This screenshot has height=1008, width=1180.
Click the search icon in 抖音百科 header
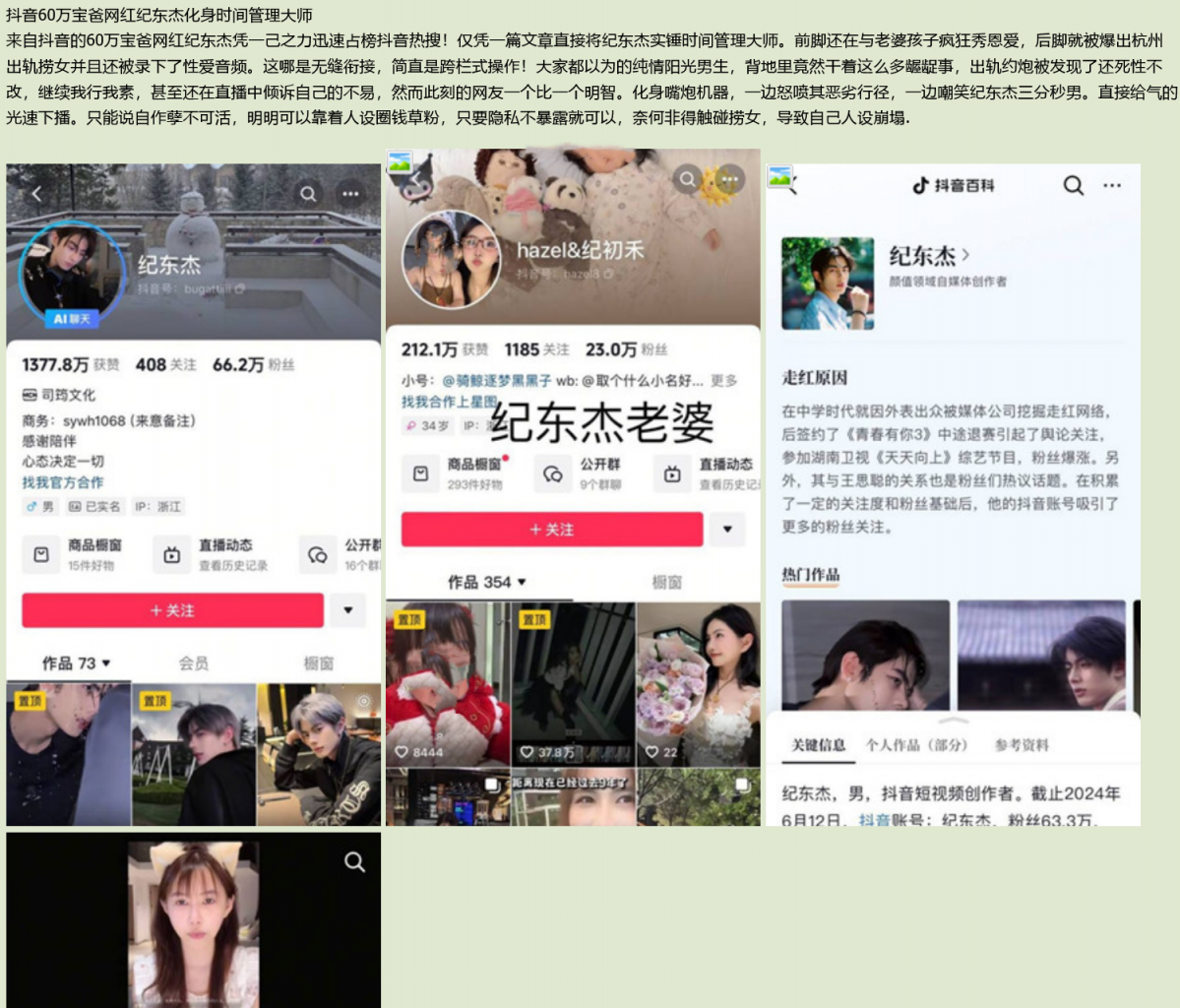click(x=1073, y=185)
